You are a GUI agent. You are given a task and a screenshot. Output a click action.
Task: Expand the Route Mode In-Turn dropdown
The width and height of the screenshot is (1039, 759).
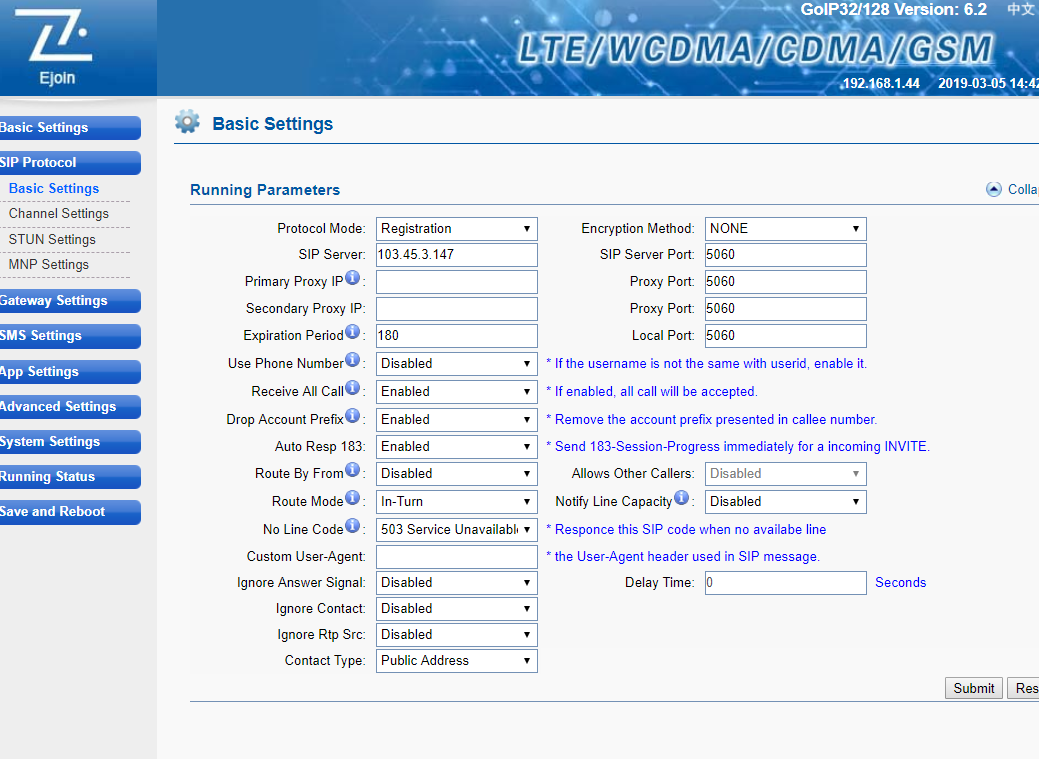coord(456,502)
